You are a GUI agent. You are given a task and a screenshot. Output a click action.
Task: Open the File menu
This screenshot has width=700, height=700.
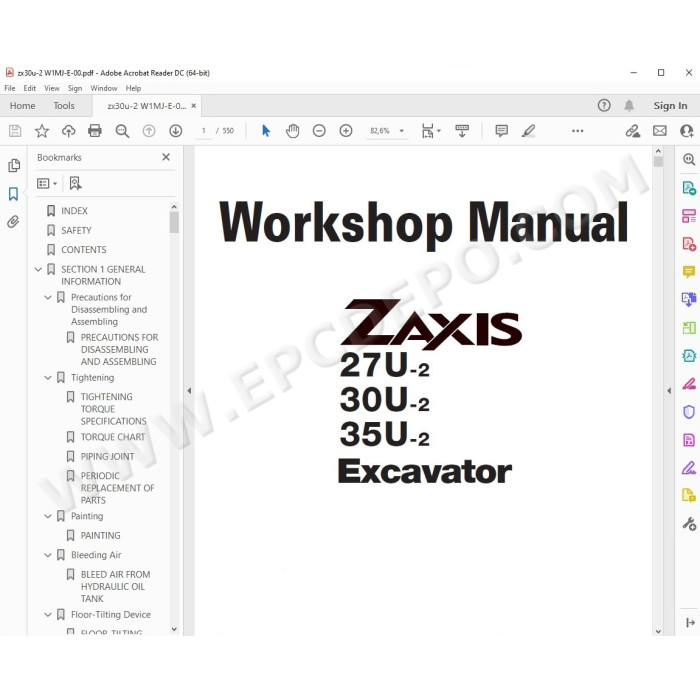pos(10,88)
